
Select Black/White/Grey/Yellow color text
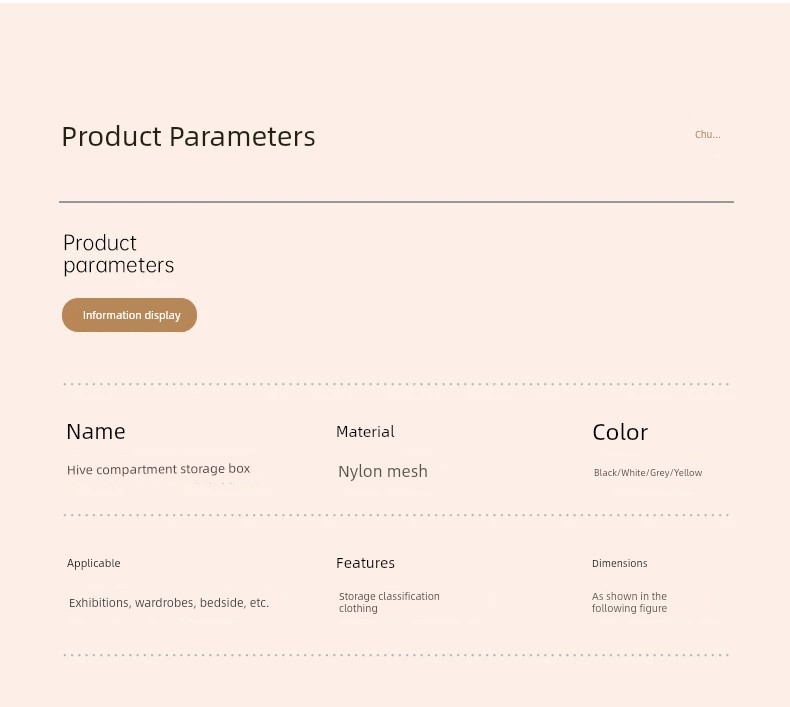tap(648, 473)
